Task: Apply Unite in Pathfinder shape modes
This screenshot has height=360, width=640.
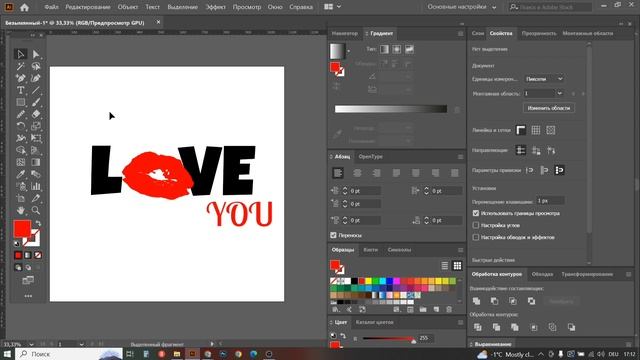Action: click(x=476, y=301)
